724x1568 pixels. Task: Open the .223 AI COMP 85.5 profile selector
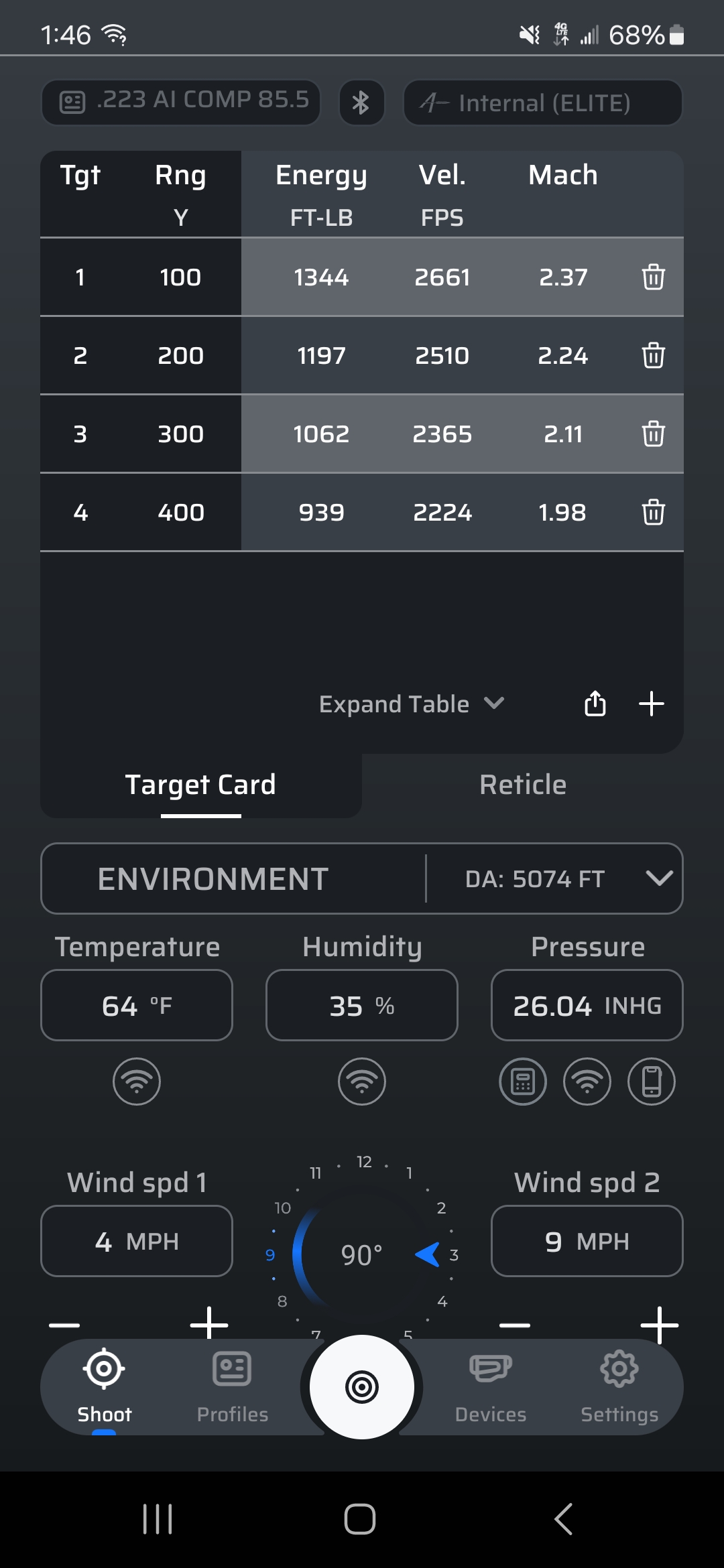coord(181,103)
